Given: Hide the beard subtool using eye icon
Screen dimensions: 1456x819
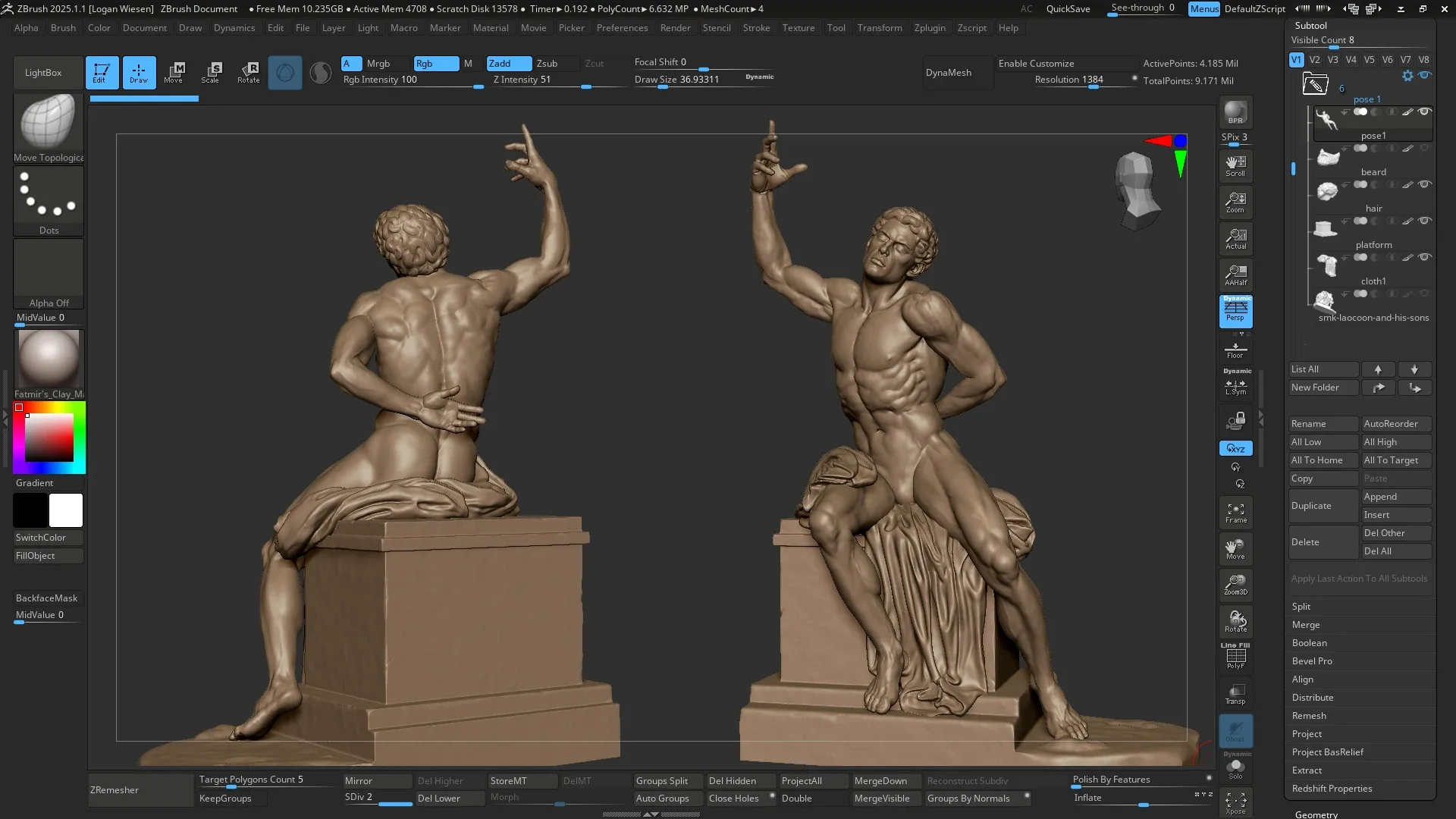Looking at the screenshot, I should coord(1424,149).
